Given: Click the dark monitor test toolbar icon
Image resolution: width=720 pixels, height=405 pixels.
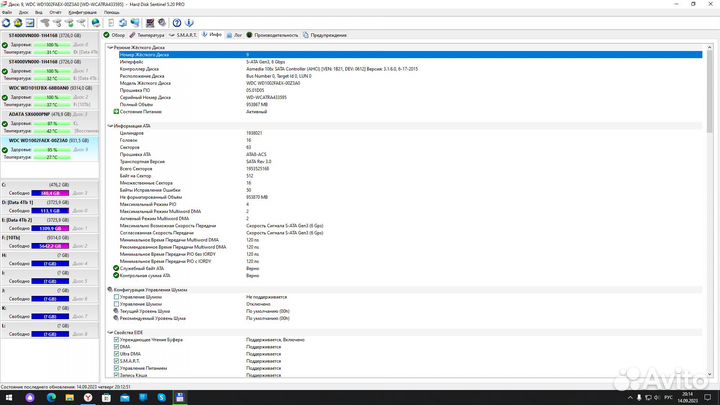Looking at the screenshot, I should [x=150, y=22].
